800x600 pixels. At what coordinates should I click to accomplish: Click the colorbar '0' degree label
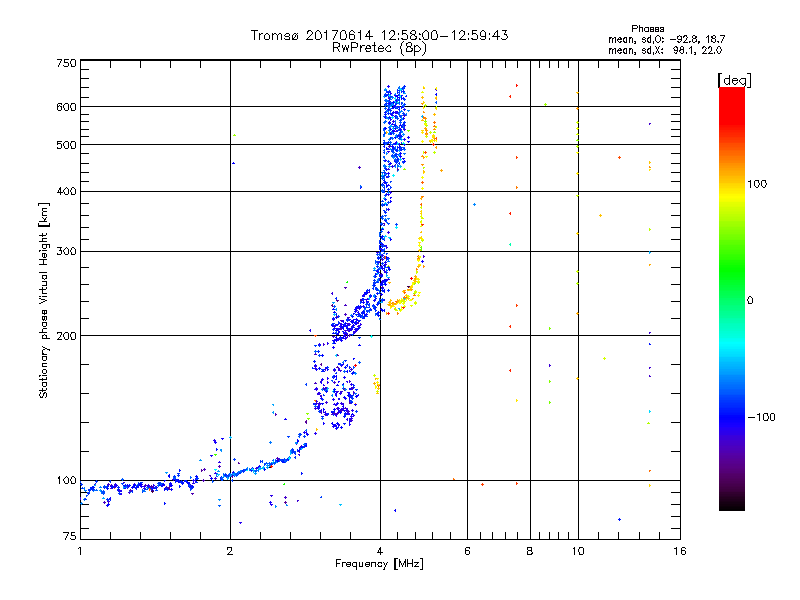[750, 301]
